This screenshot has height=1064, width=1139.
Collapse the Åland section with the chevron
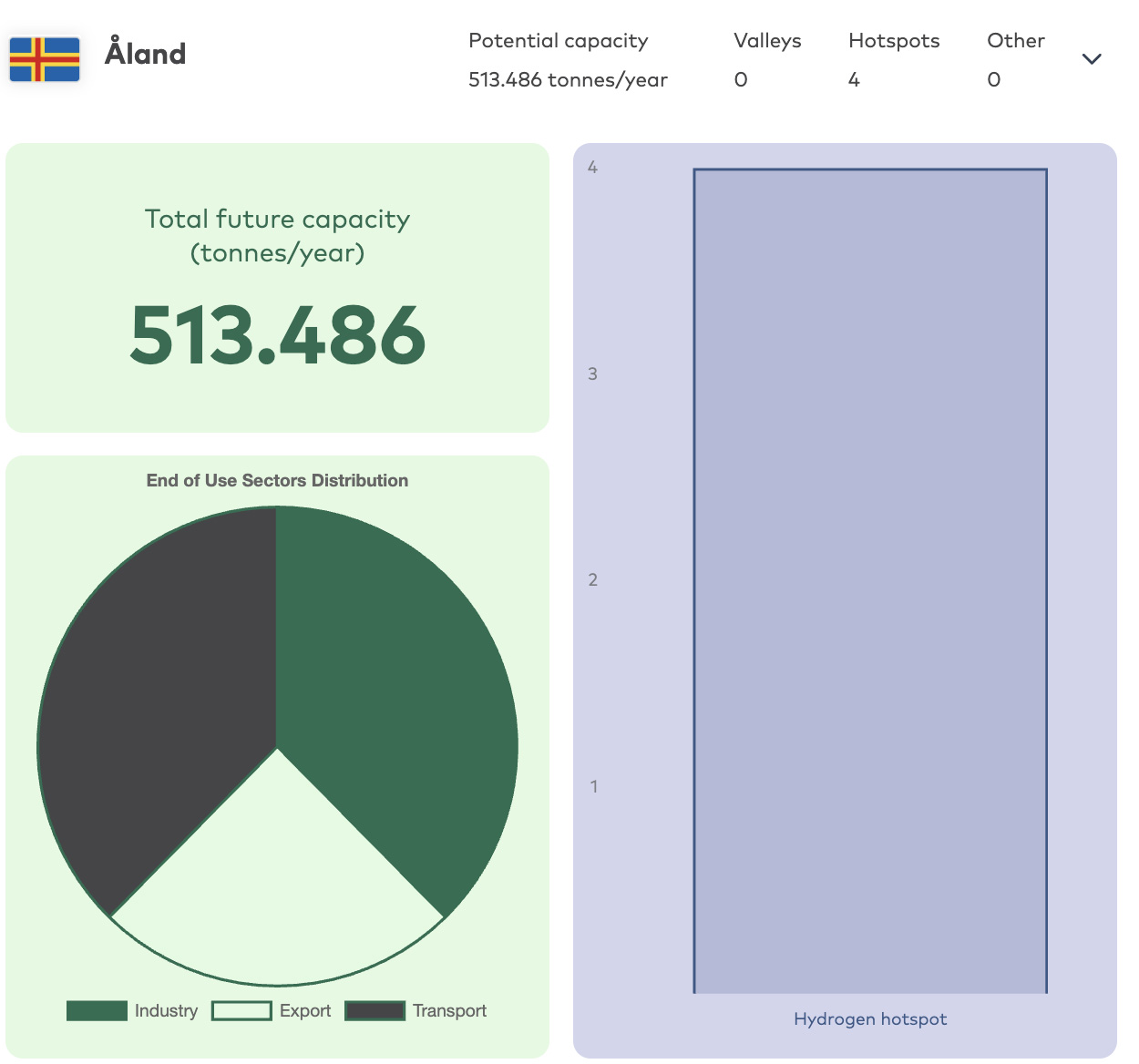(1092, 59)
